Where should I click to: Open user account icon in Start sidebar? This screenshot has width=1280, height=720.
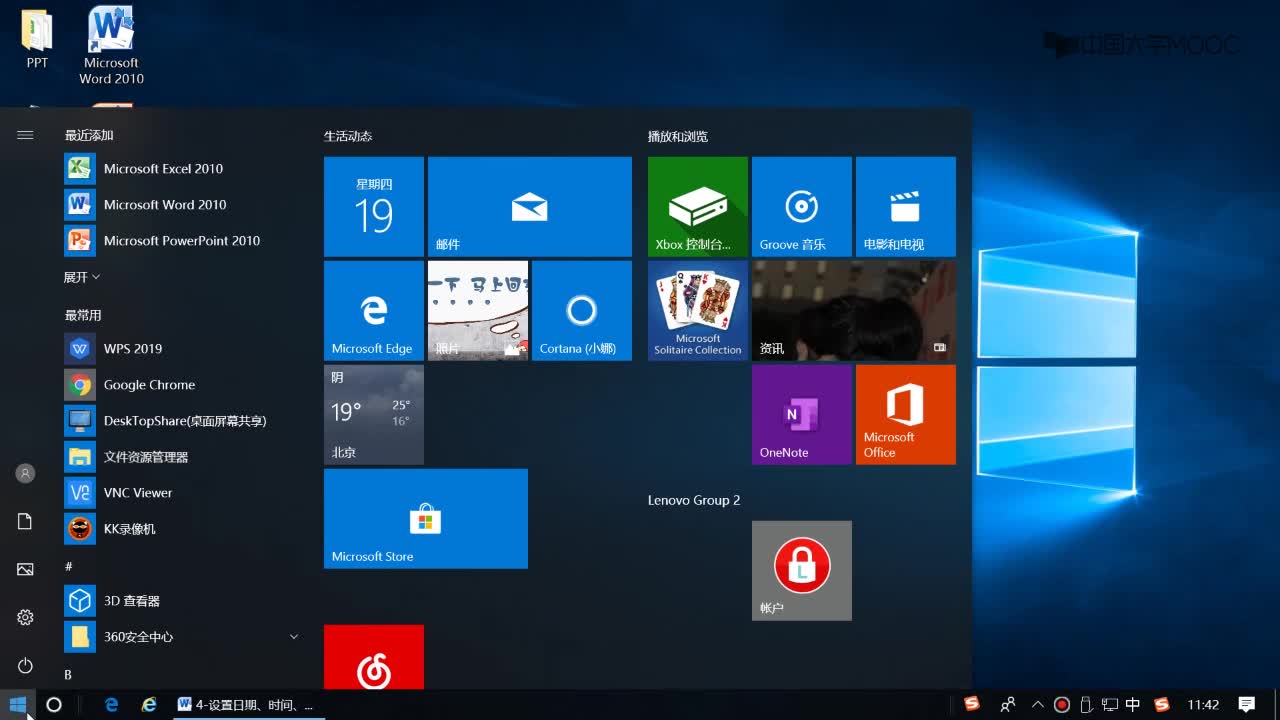(25, 473)
